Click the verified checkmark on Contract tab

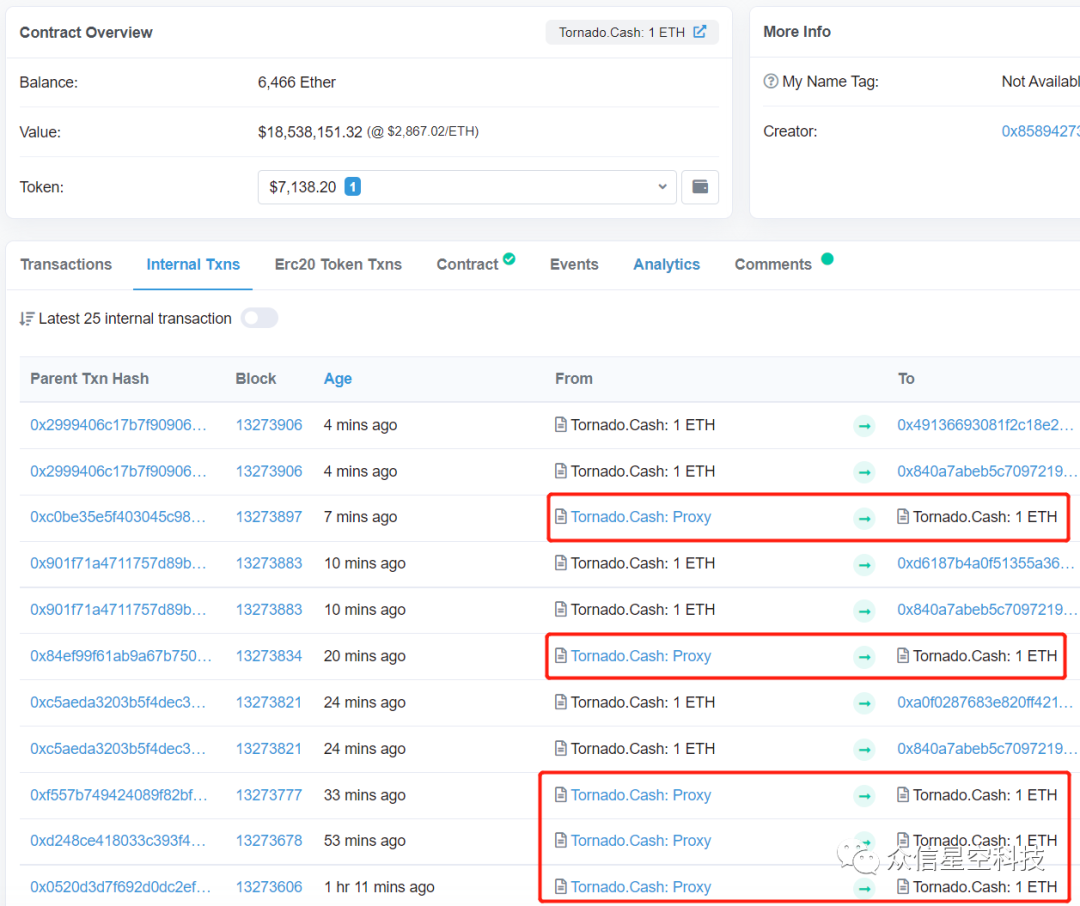point(509,259)
